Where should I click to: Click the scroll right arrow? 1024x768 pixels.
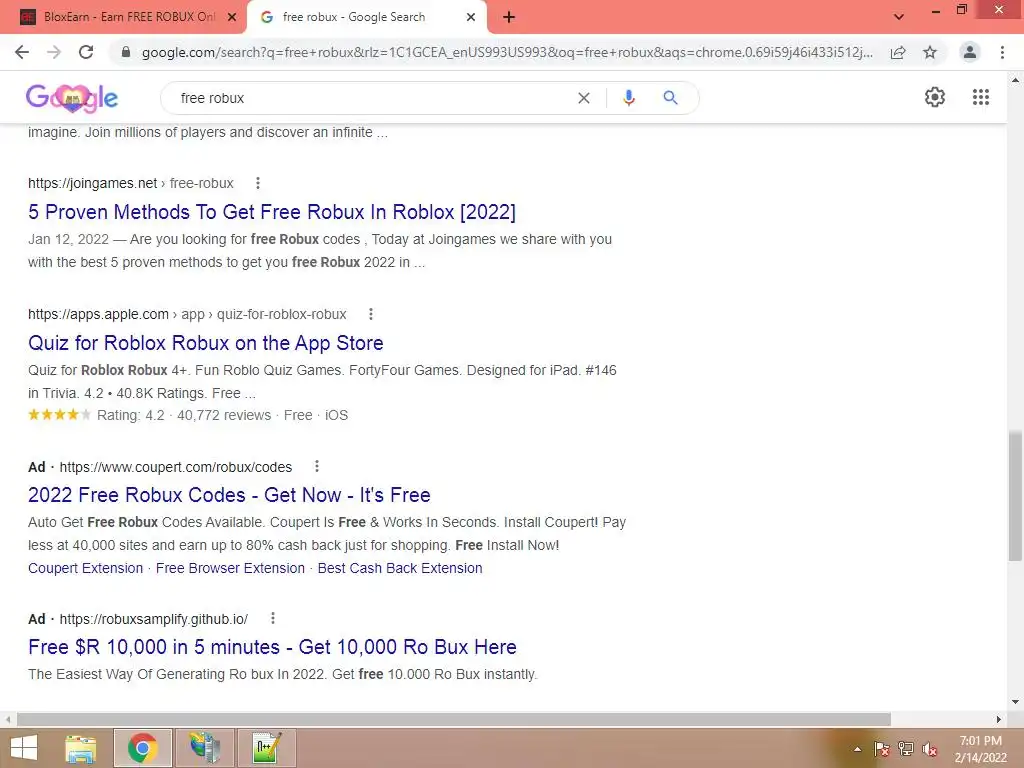999,719
